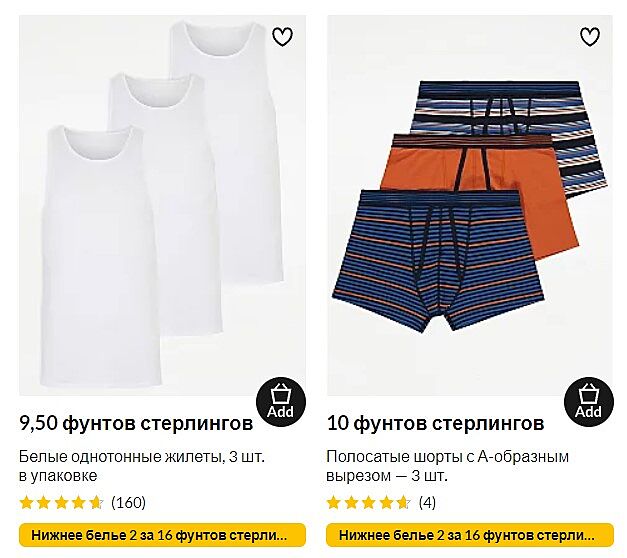View the (4) reviews for the shorts
This screenshot has width=627, height=558.
(x=427, y=502)
